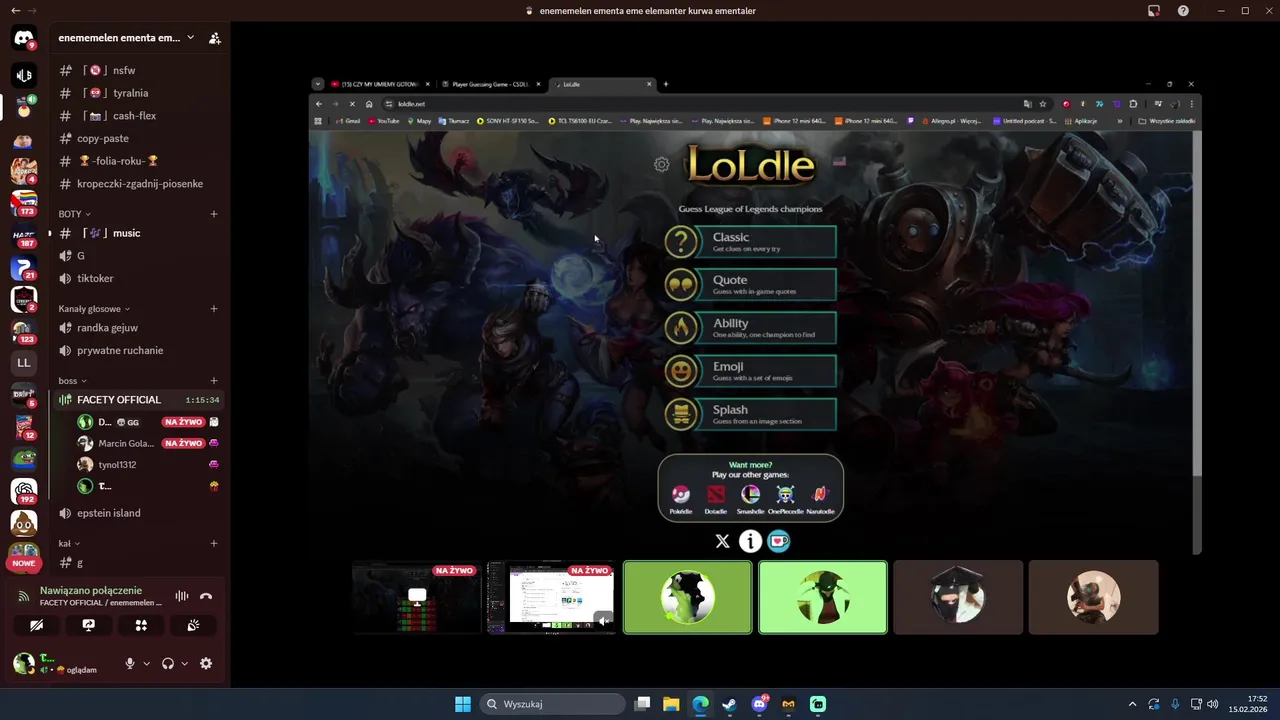Open the copy-paste channel
This screenshot has width=1280, height=720.
(140, 138)
